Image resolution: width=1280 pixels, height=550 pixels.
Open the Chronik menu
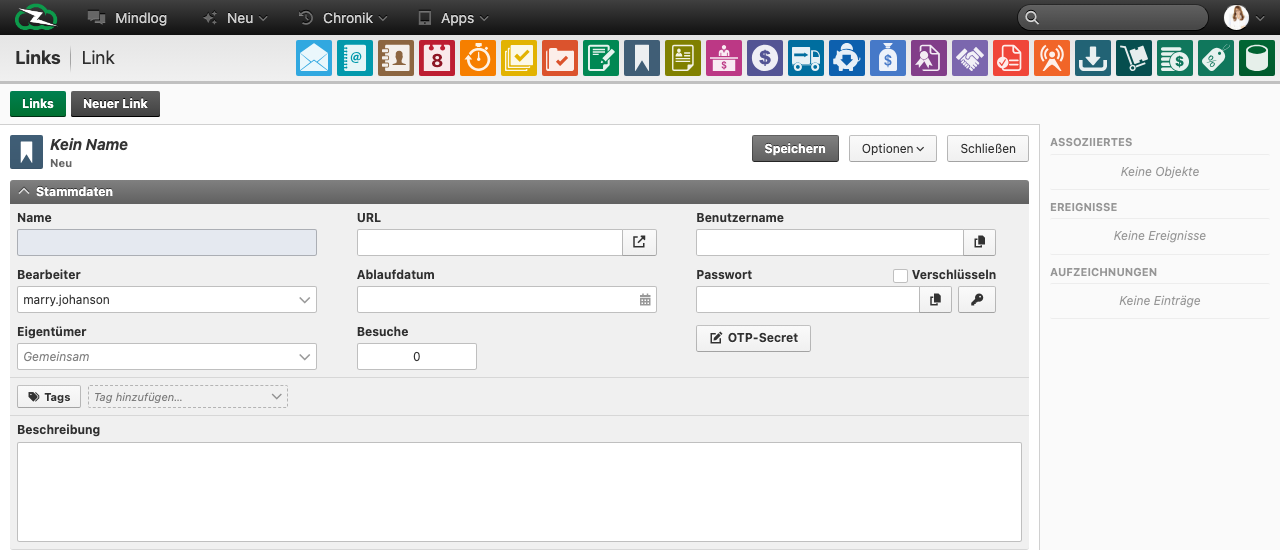(x=343, y=18)
